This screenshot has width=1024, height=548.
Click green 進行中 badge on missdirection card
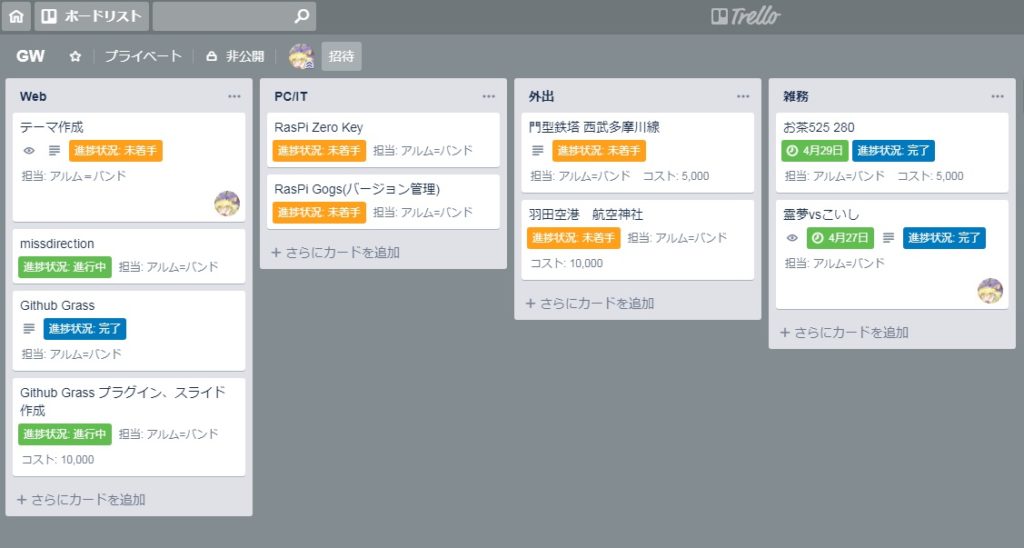click(x=65, y=266)
